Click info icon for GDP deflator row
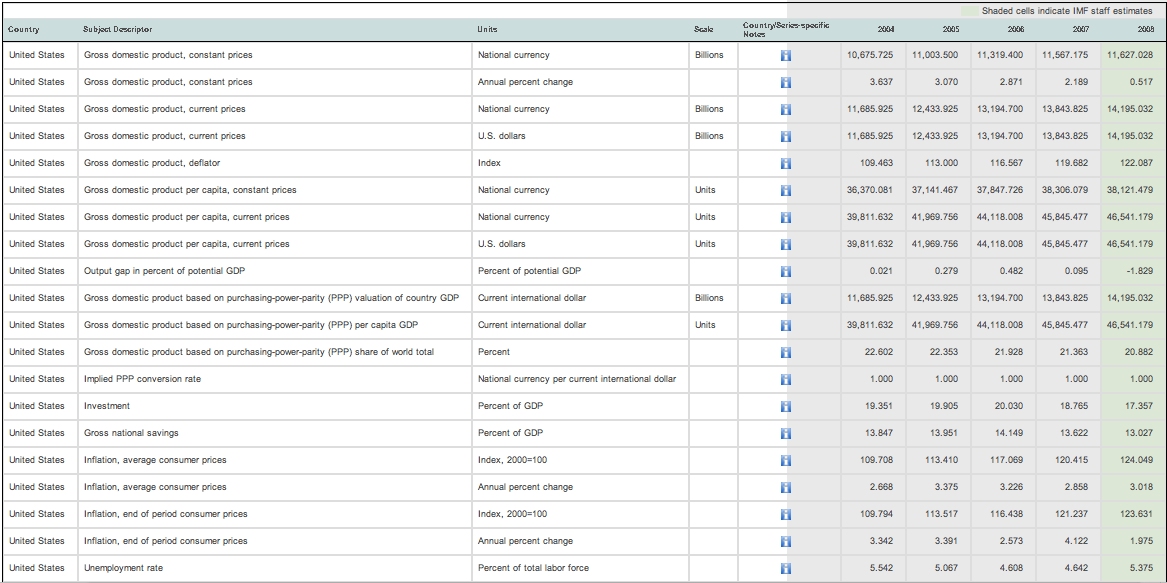The width and height of the screenshot is (1167, 583). 786,163
